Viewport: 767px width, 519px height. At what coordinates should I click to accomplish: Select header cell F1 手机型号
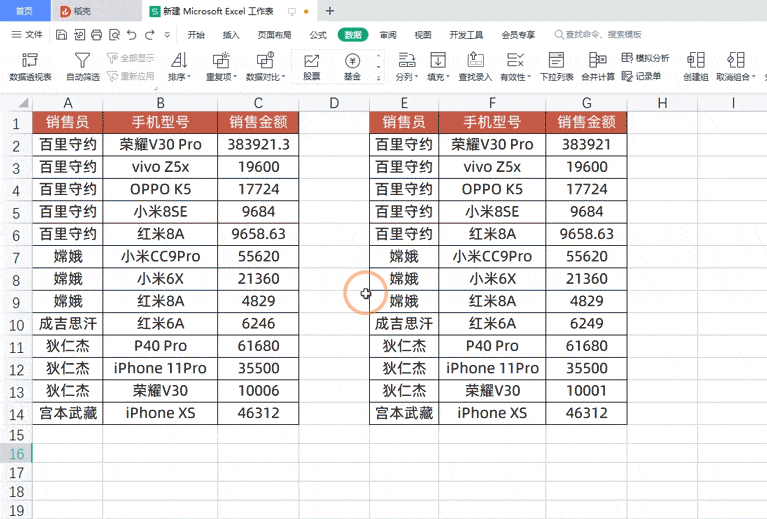(492, 122)
